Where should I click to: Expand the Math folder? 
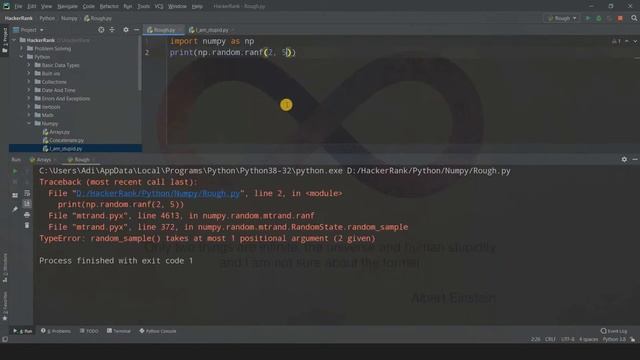coord(29,115)
